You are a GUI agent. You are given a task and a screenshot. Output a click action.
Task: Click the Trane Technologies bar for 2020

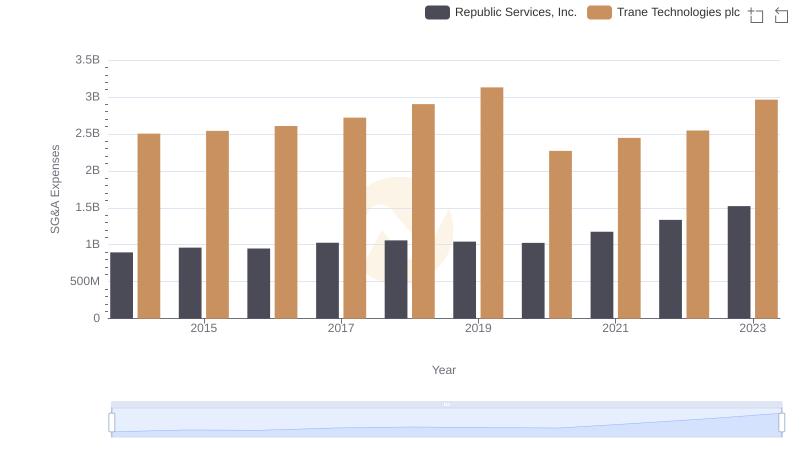[x=560, y=235]
